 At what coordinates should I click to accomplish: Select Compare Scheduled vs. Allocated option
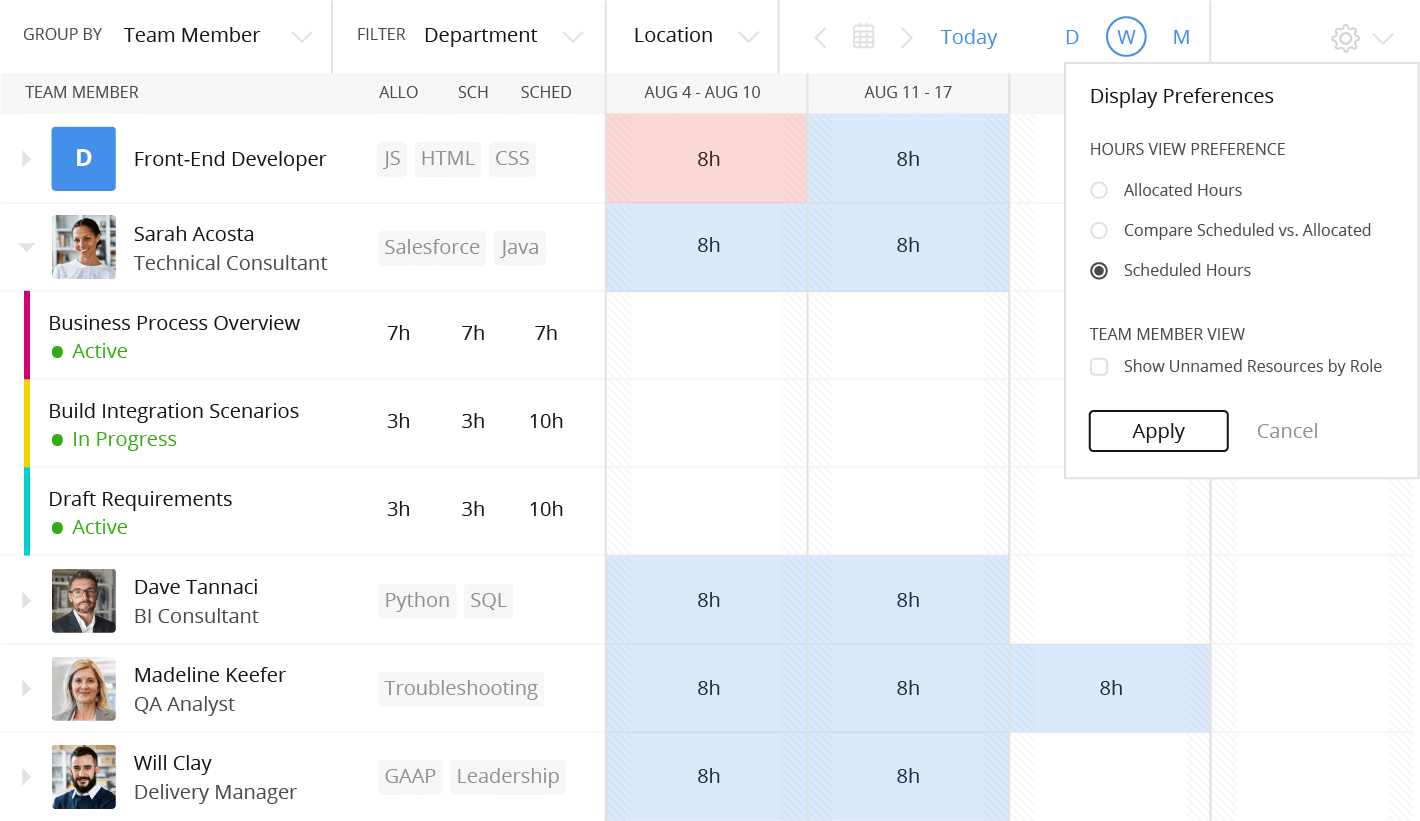(x=1099, y=230)
